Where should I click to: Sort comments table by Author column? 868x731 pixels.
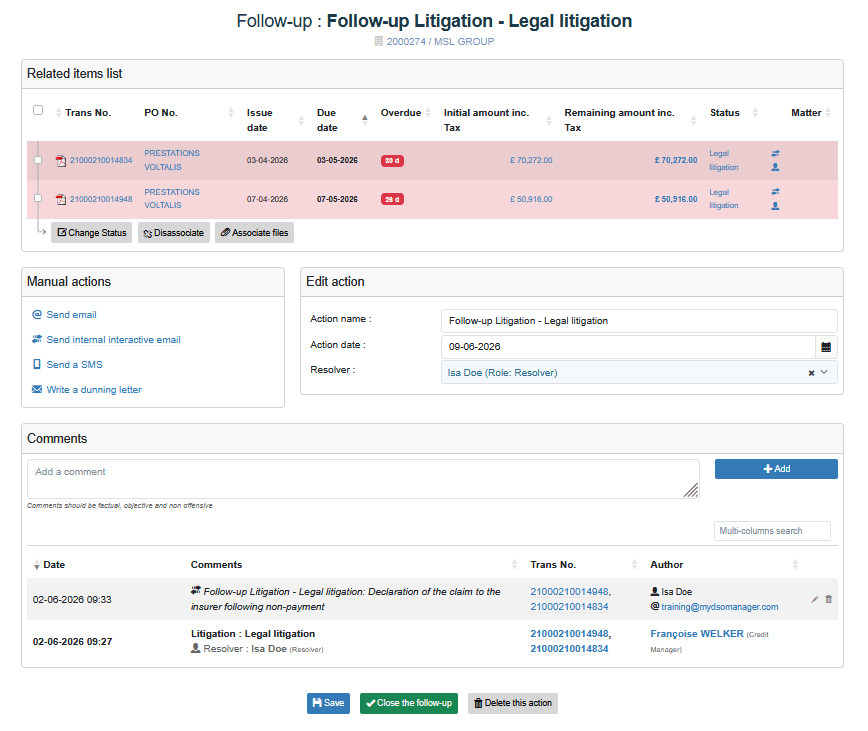pos(795,565)
